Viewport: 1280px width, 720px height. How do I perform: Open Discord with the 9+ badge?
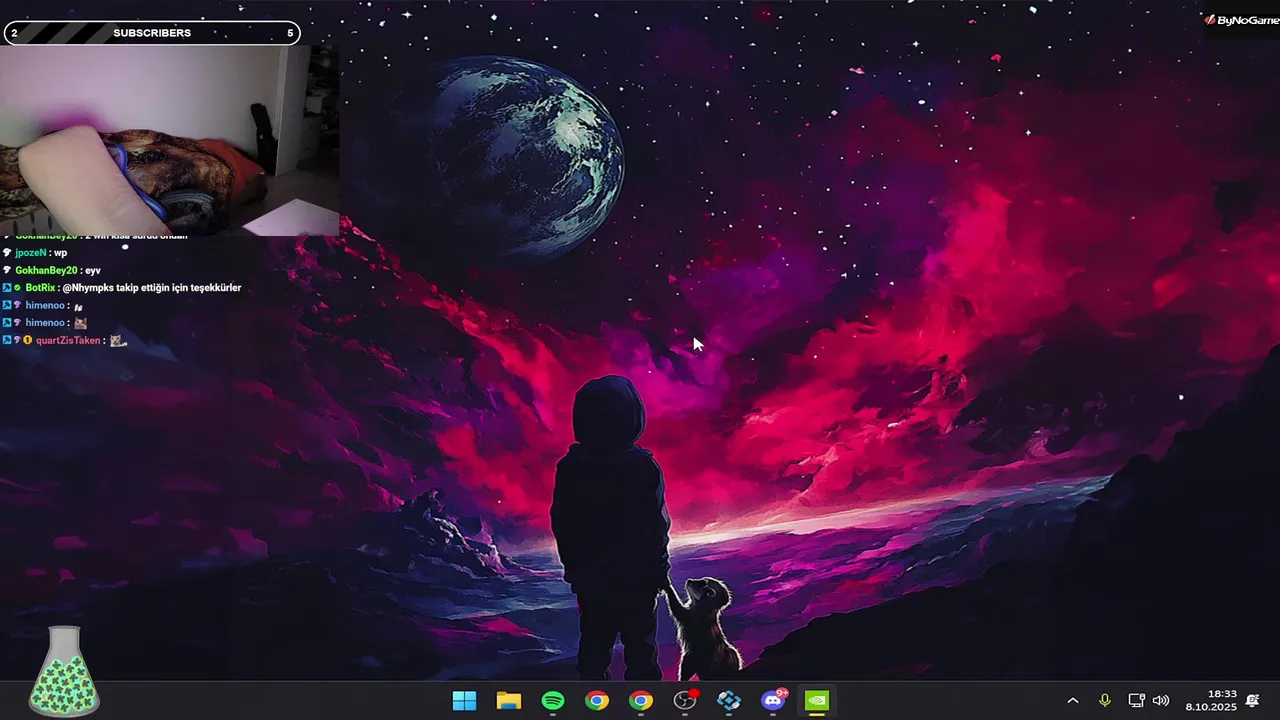coord(773,700)
